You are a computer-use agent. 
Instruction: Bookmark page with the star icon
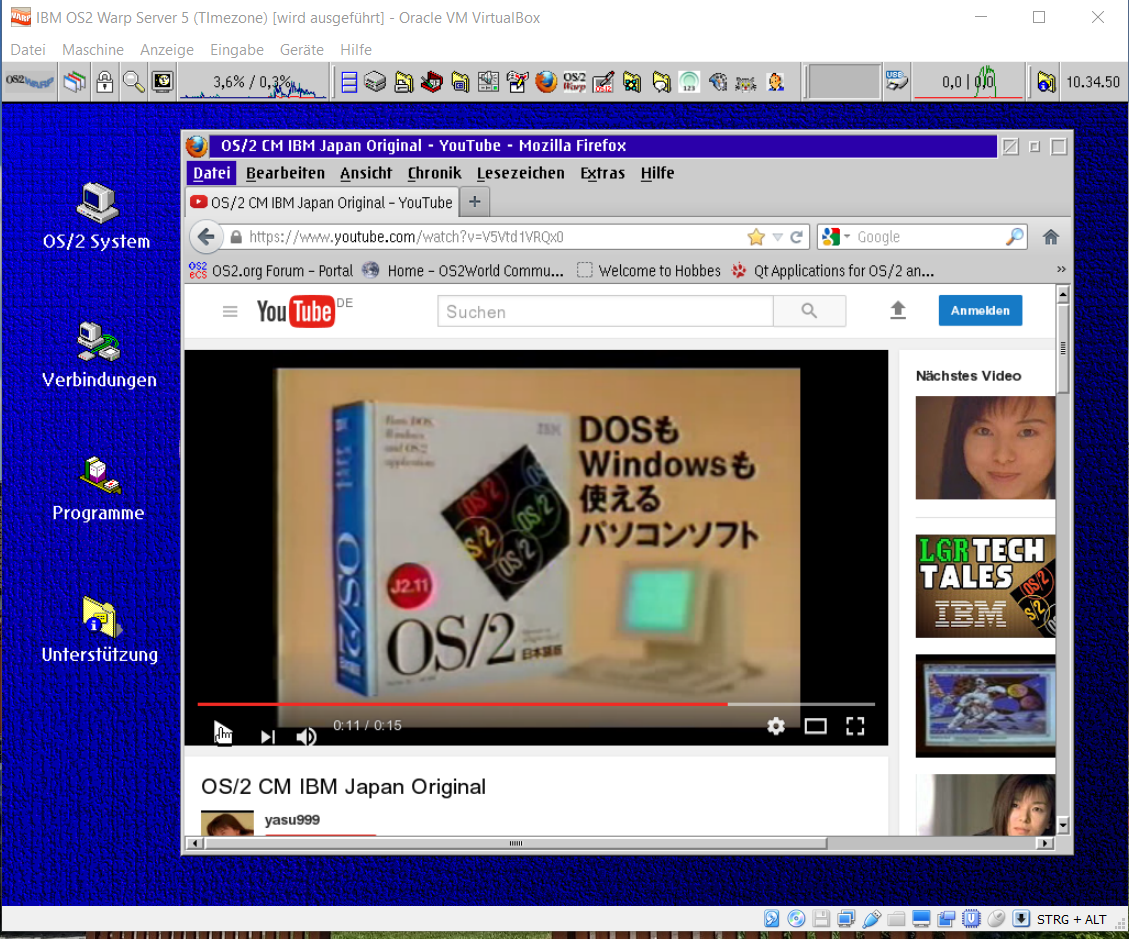(x=756, y=237)
